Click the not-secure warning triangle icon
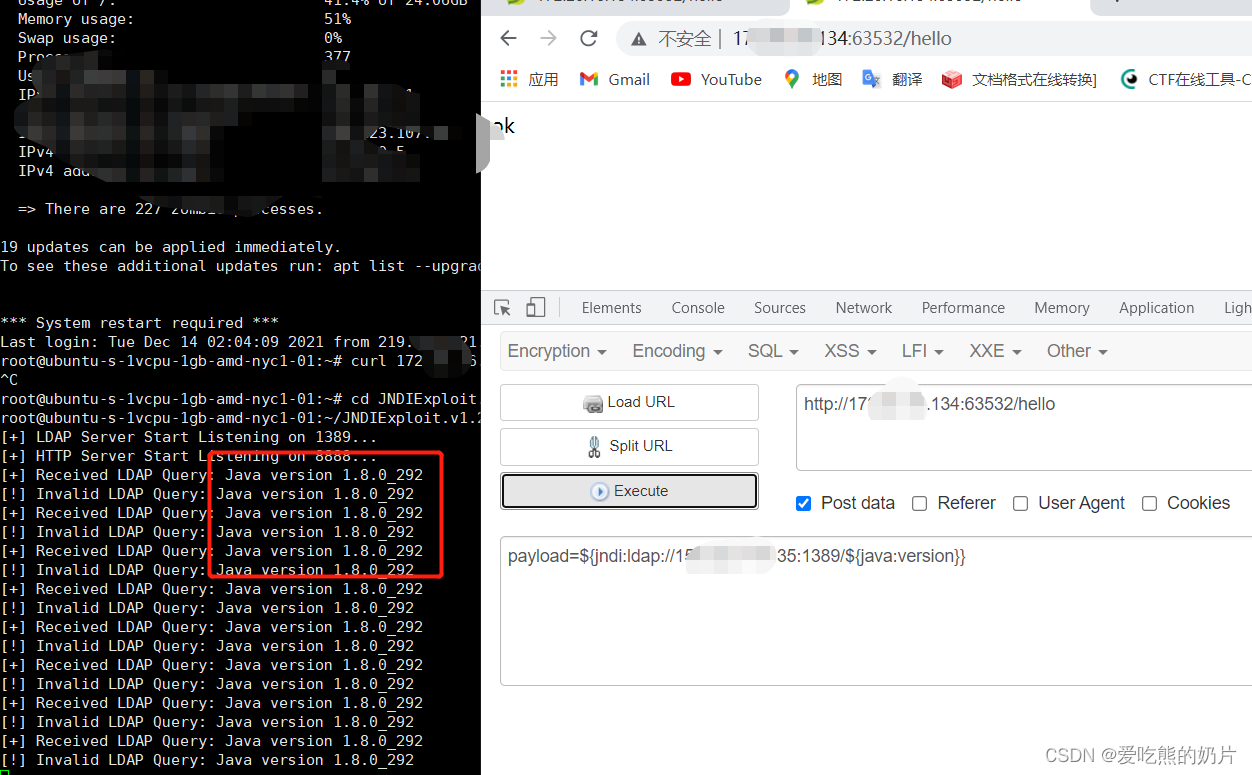 point(638,39)
